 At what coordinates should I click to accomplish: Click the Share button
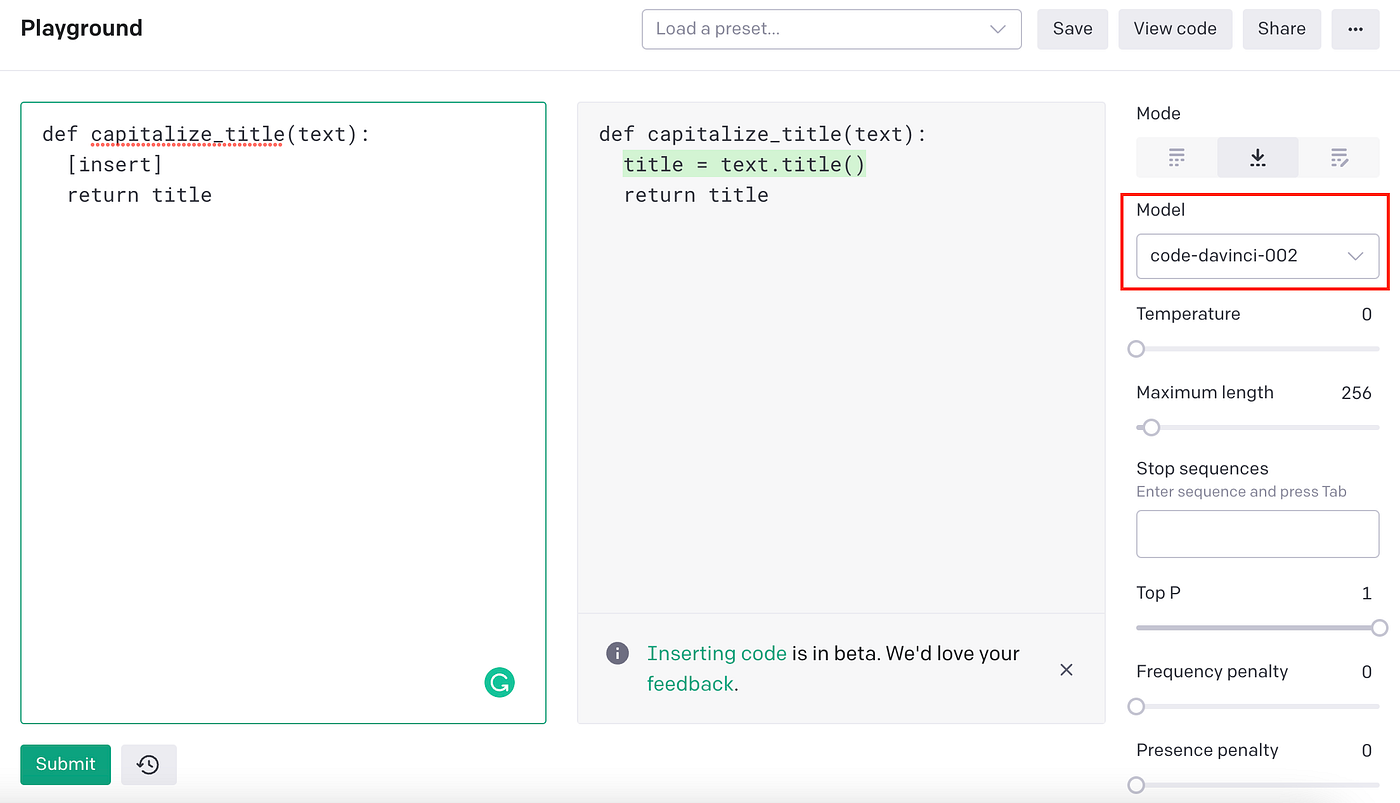pyautogui.click(x=1282, y=29)
